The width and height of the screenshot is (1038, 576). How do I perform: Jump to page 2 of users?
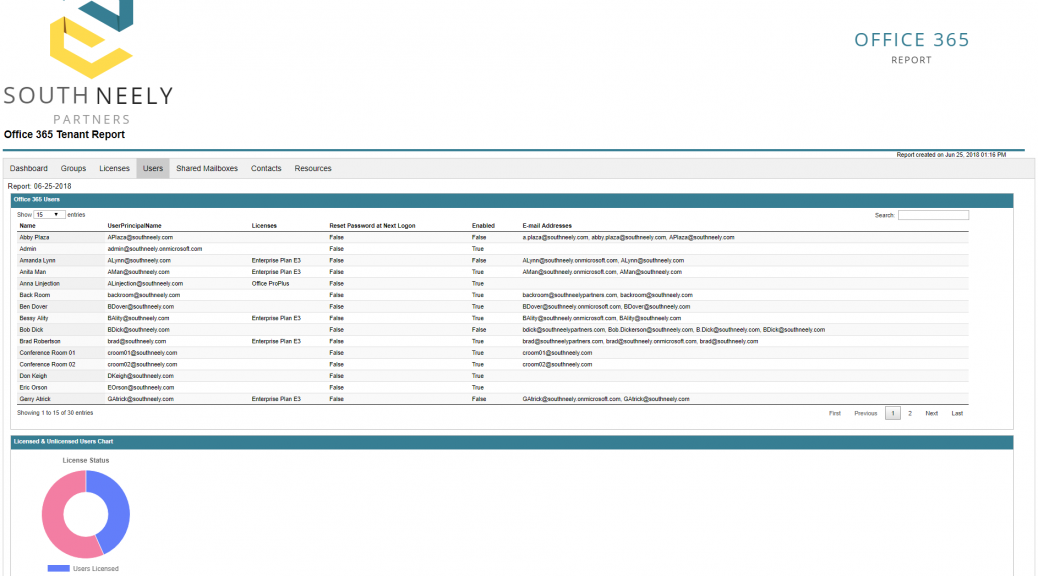(x=910, y=413)
